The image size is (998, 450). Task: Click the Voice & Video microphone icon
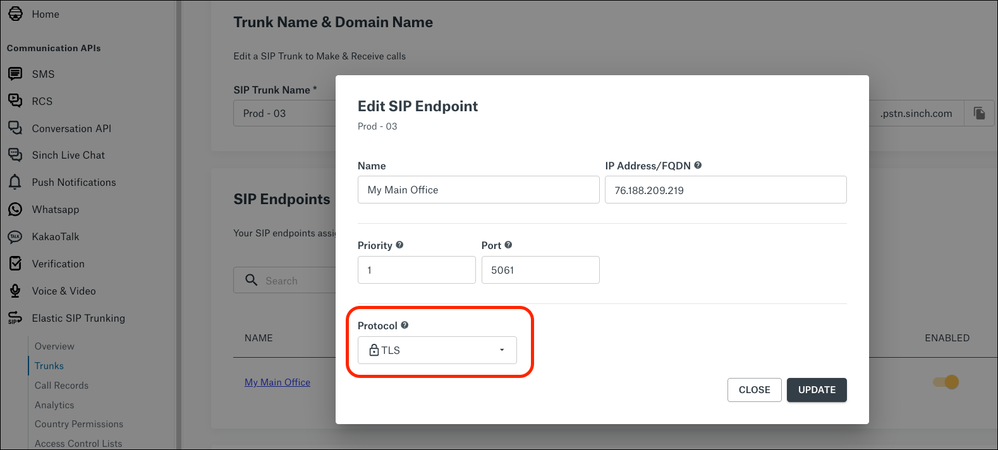tap(15, 291)
